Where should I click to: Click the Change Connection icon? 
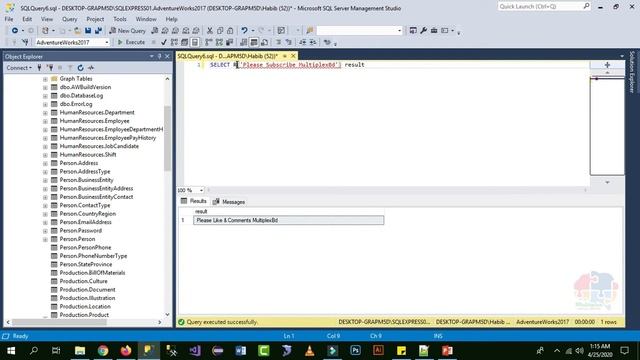tap(25, 42)
